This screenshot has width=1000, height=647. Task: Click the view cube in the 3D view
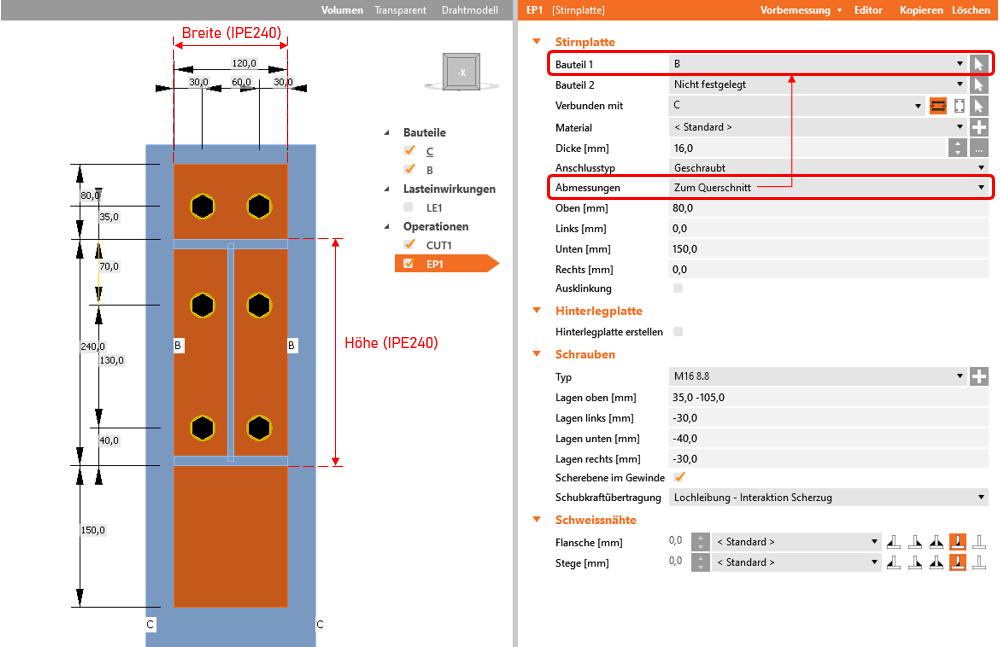click(462, 73)
